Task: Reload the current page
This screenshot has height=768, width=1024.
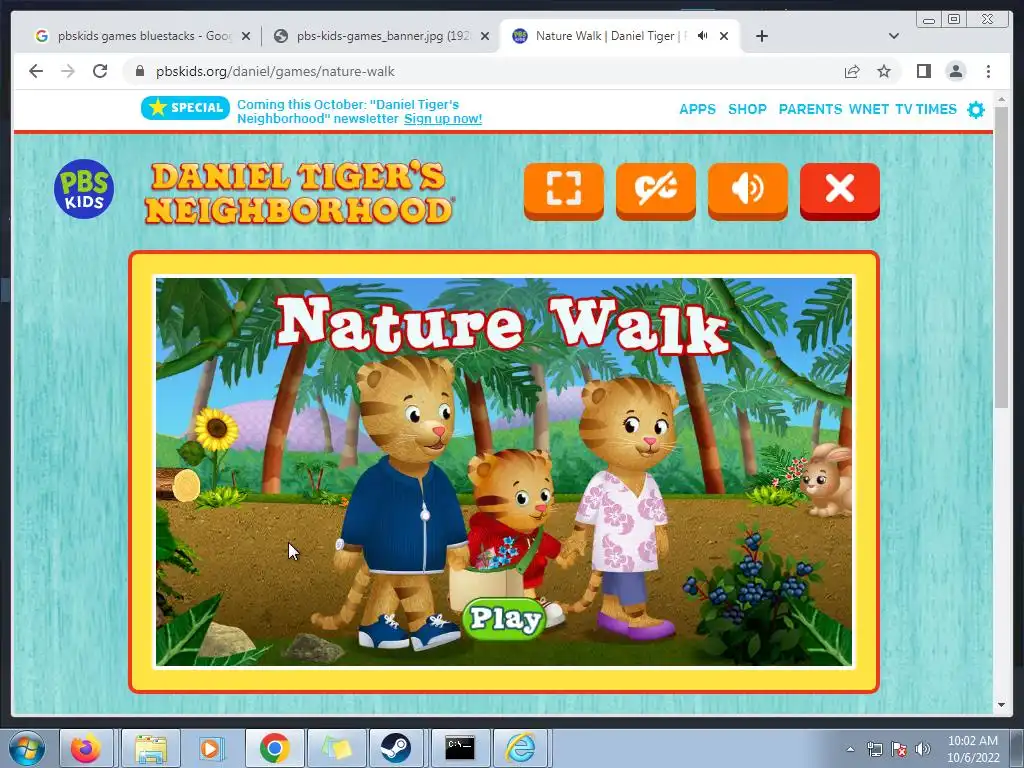Action: click(x=100, y=71)
